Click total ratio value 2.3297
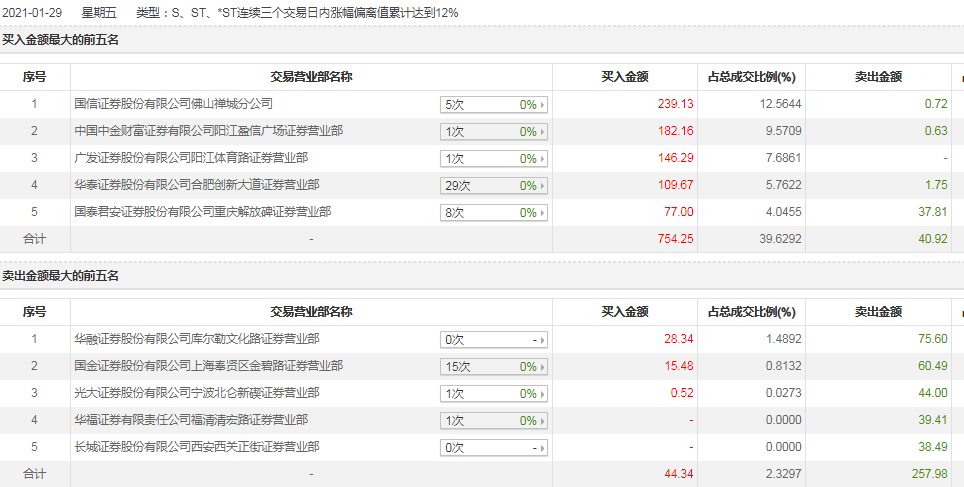This screenshot has width=964, height=487. [783, 474]
